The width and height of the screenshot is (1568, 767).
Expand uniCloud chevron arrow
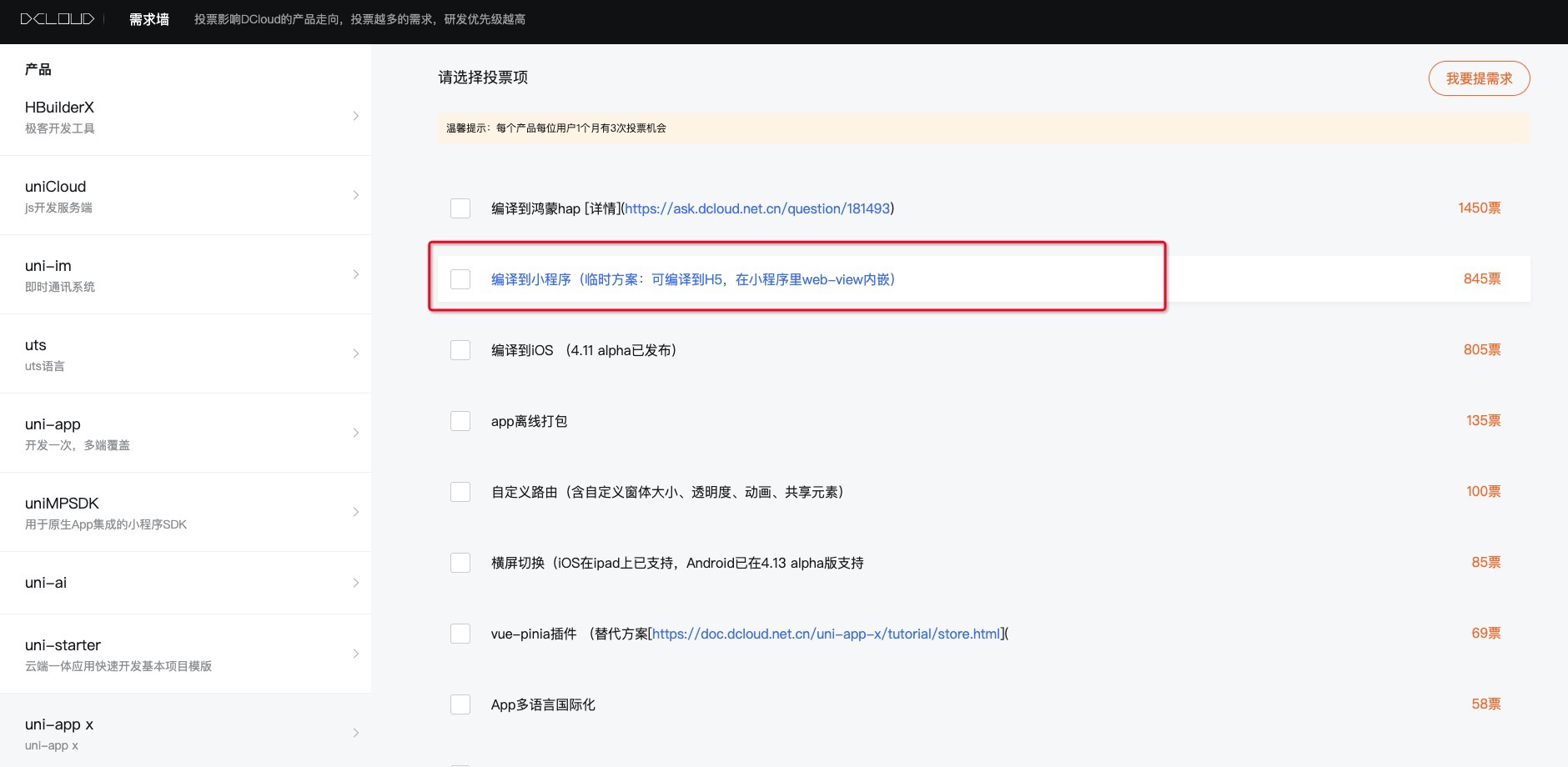click(x=356, y=195)
